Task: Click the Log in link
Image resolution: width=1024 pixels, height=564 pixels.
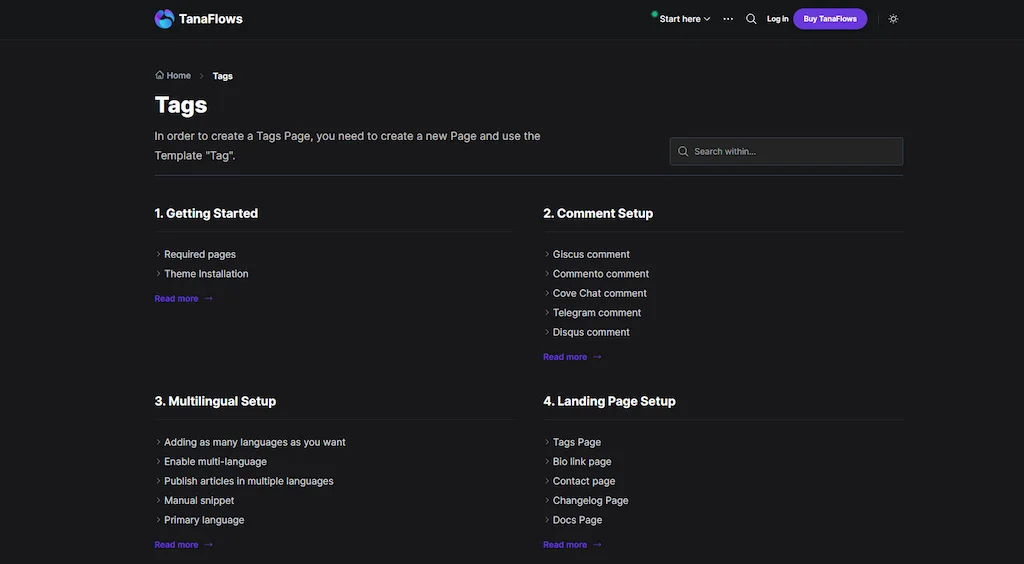Action: click(777, 19)
